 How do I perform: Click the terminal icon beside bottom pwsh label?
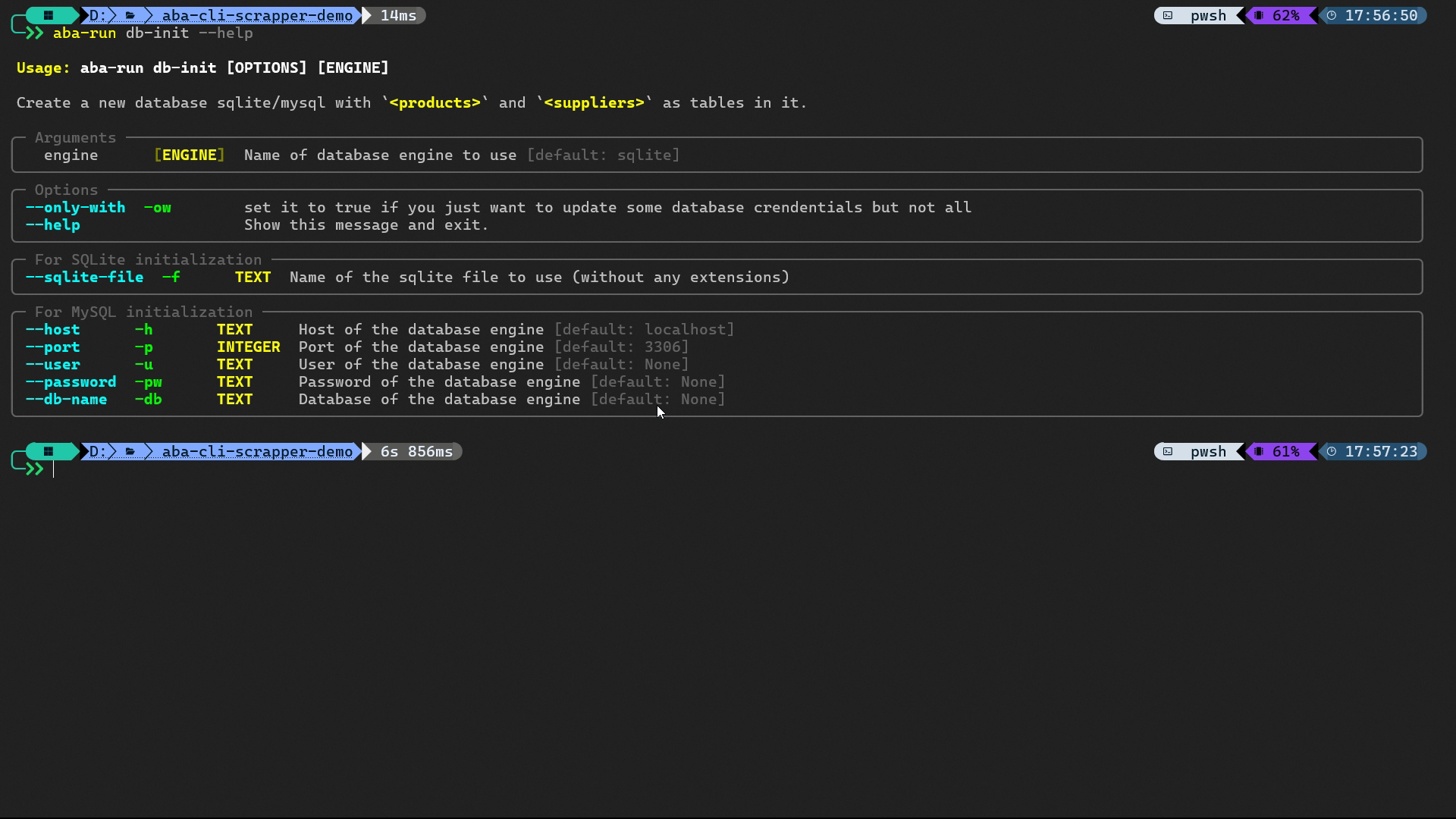click(x=1168, y=451)
